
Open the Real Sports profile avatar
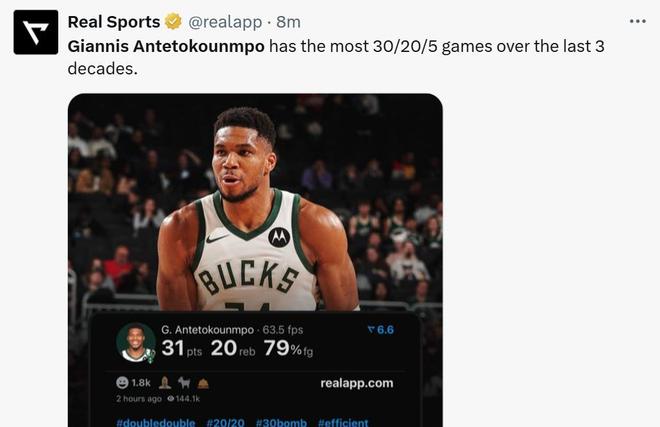coord(35,32)
